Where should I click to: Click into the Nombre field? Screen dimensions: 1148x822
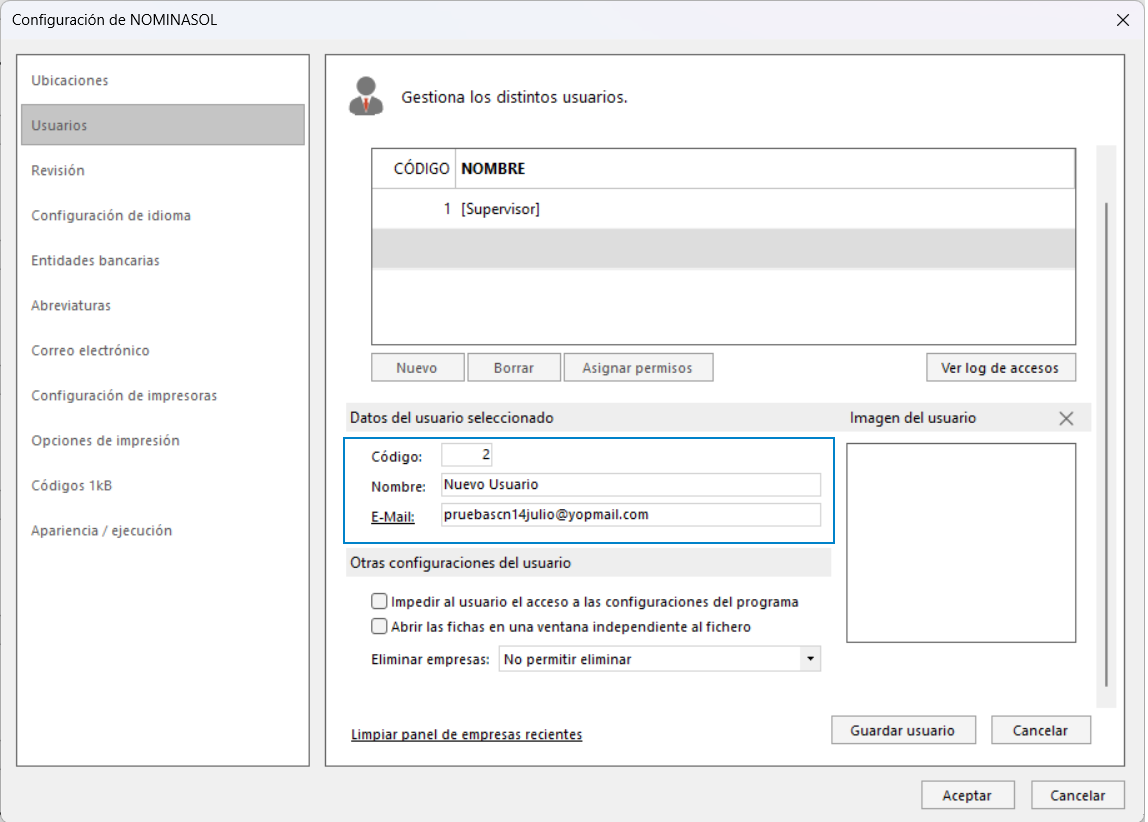tap(631, 485)
